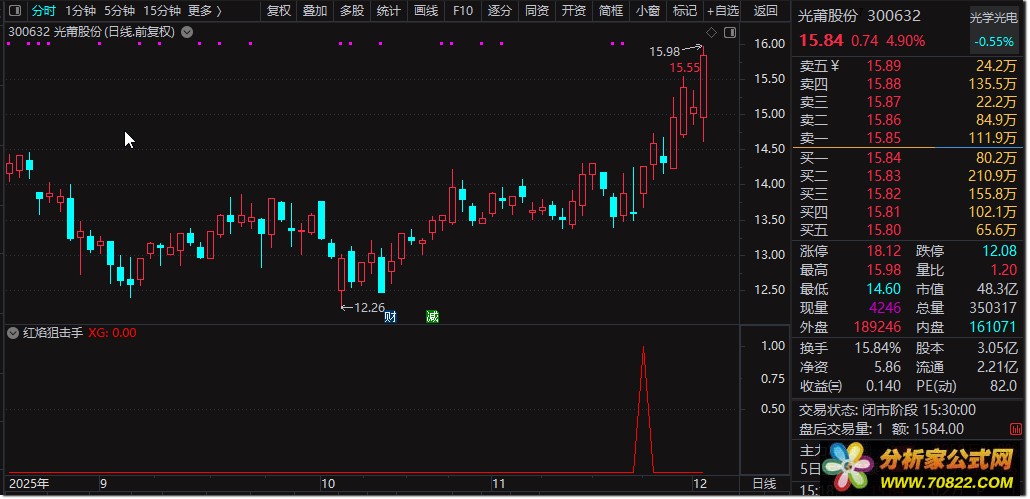Click the 12.26 low price label on chart

(369, 307)
